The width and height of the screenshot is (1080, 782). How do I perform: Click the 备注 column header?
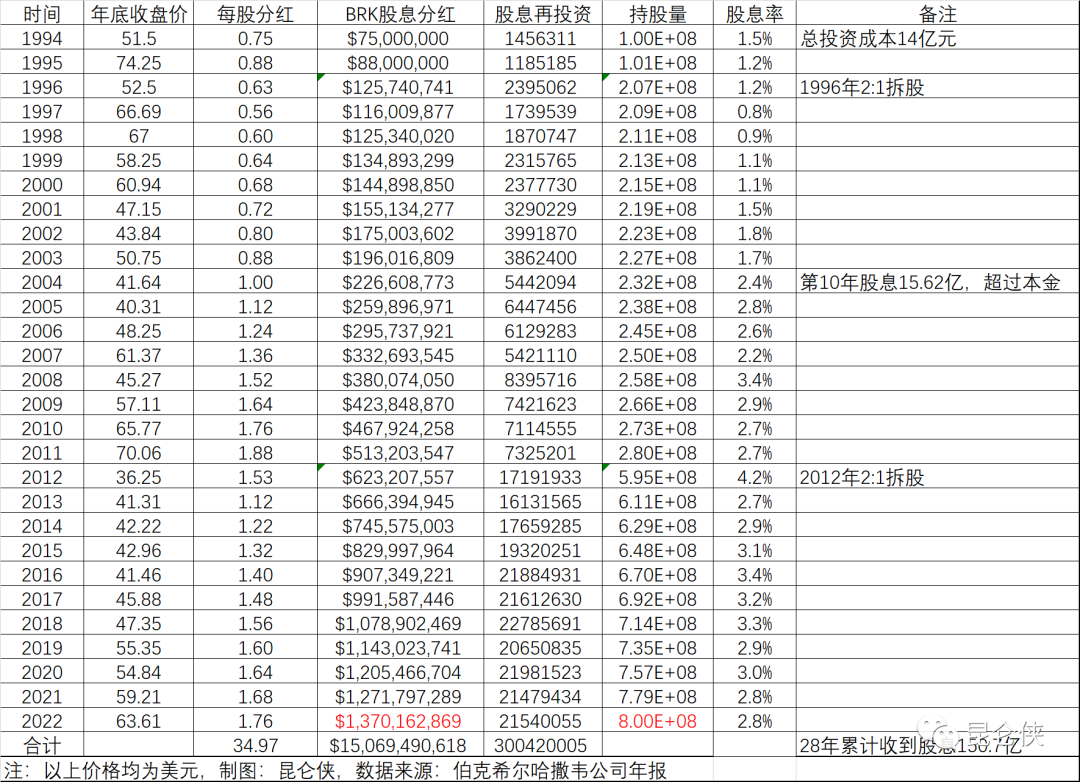(x=937, y=14)
